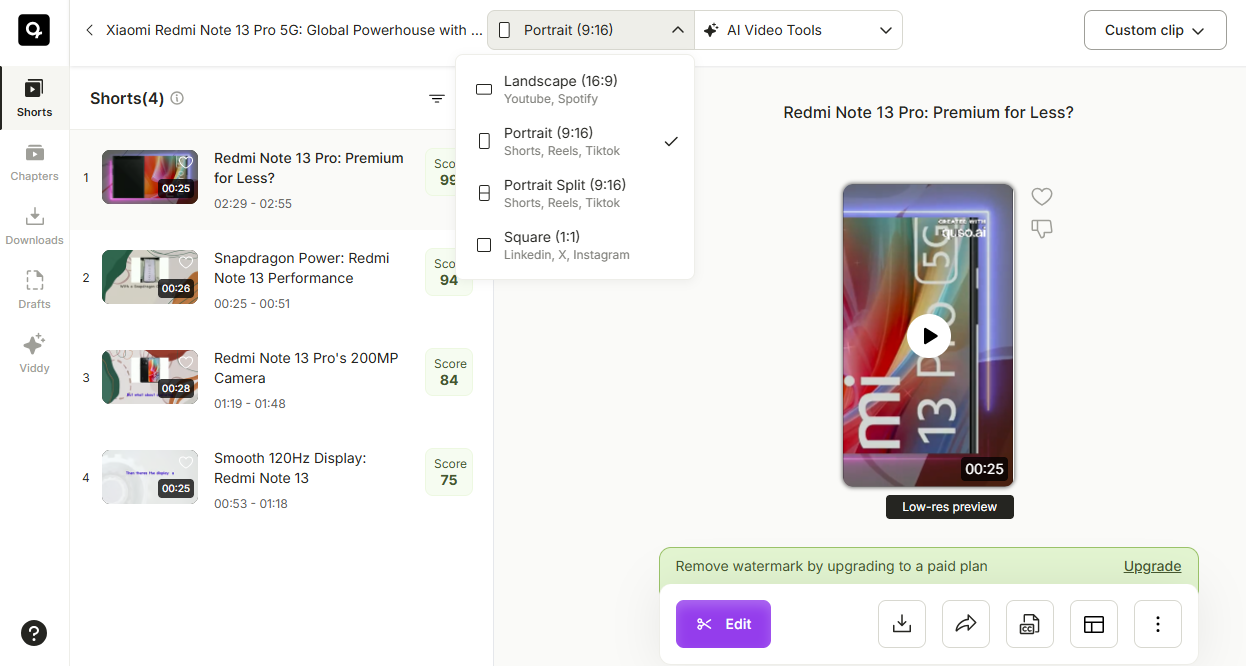The image size is (1246, 666).
Task: Click the Low-res preview label
Action: point(949,507)
